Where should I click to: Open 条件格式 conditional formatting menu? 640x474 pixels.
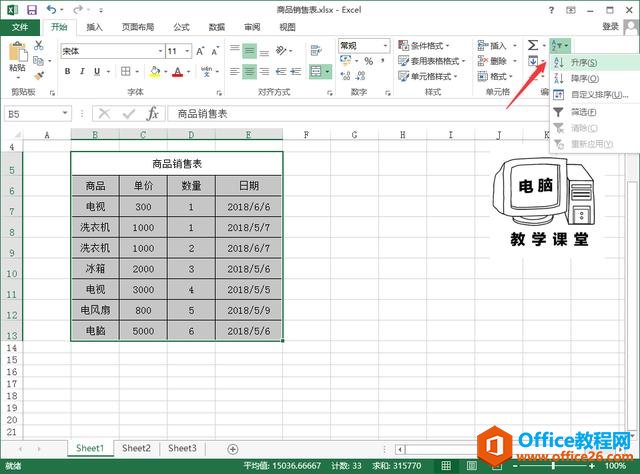click(424, 45)
